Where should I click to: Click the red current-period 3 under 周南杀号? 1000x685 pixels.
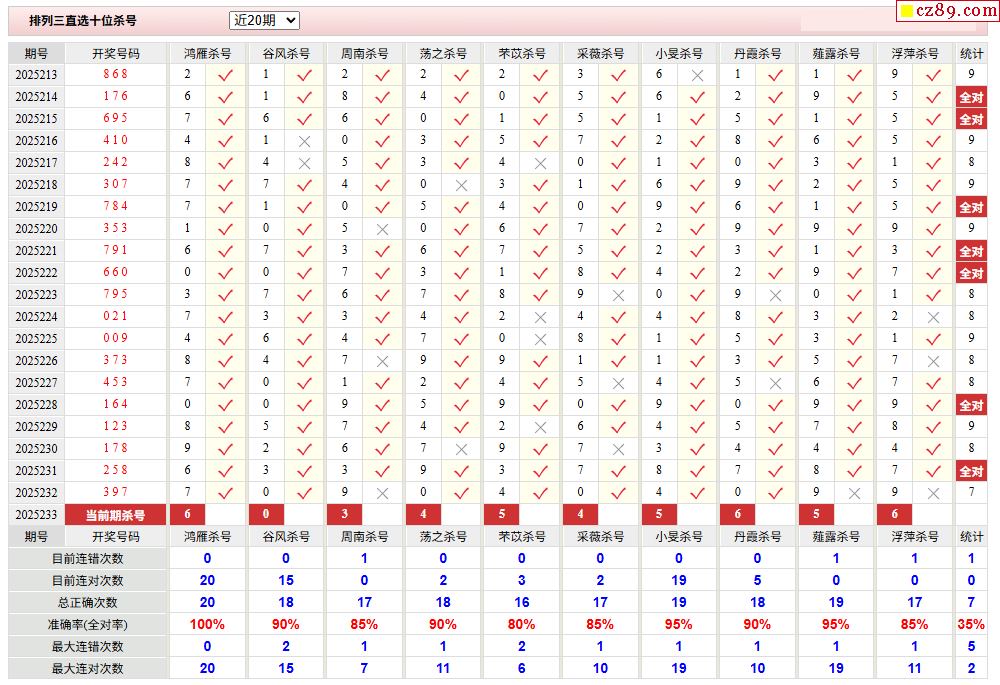344,514
